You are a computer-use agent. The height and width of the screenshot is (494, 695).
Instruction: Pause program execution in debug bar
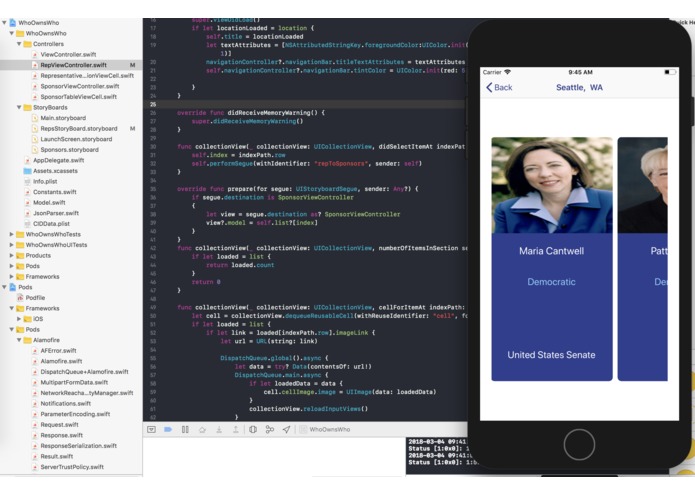pos(185,429)
